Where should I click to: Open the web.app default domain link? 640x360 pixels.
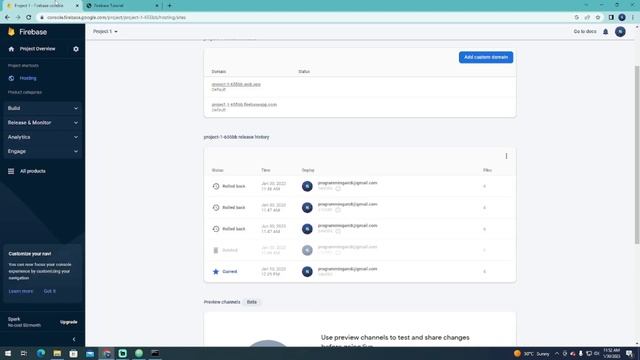(x=236, y=84)
